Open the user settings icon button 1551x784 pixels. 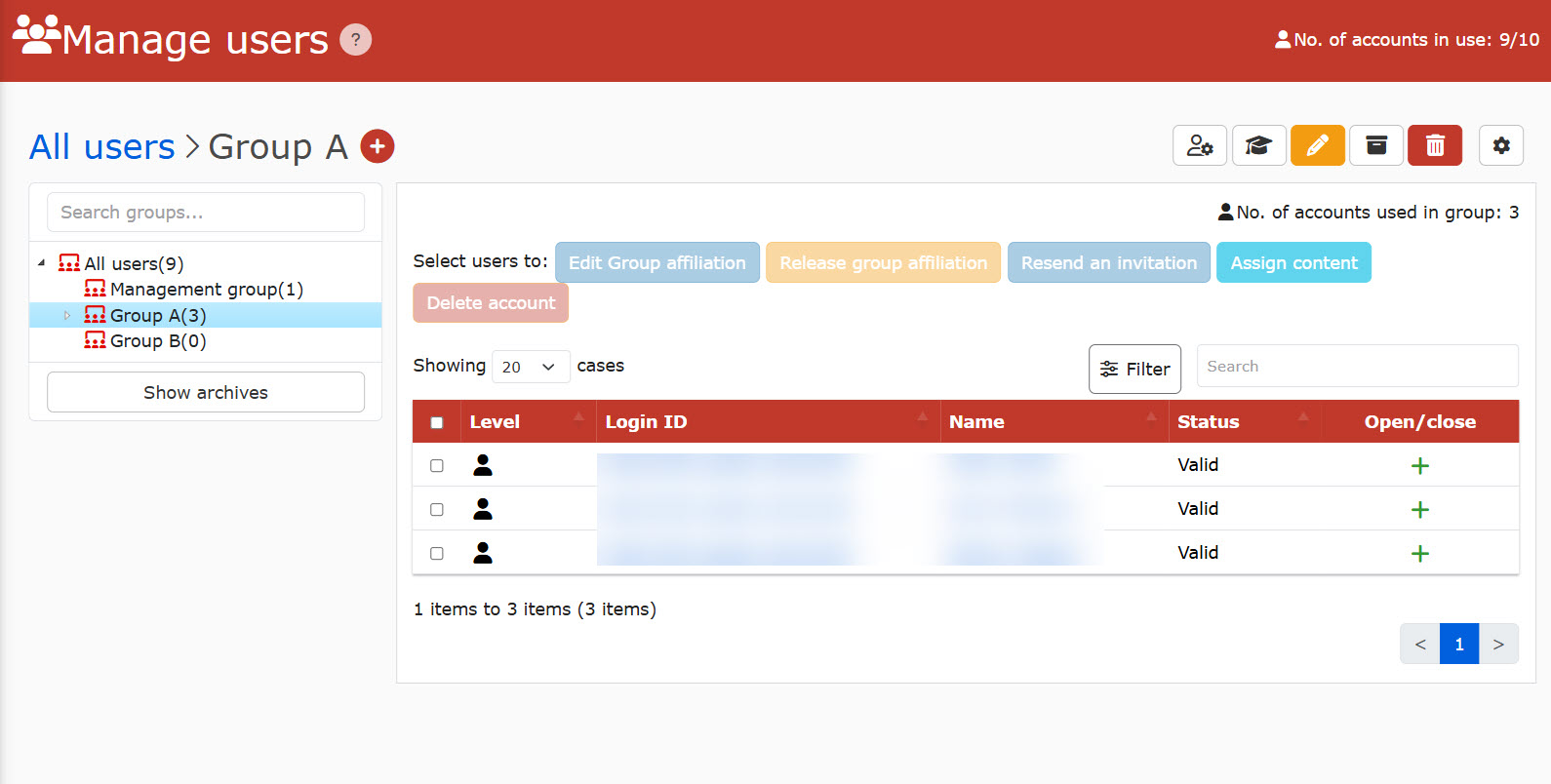1199,146
